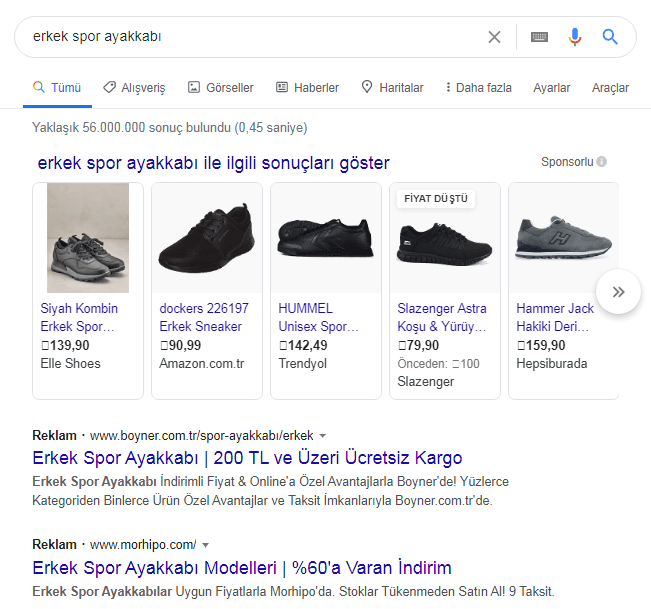Screen dimensions: 651x609
Task: Click the www.boyner.com.tr/spor-ayakkabı/erkek URL
Action: click(x=201, y=435)
